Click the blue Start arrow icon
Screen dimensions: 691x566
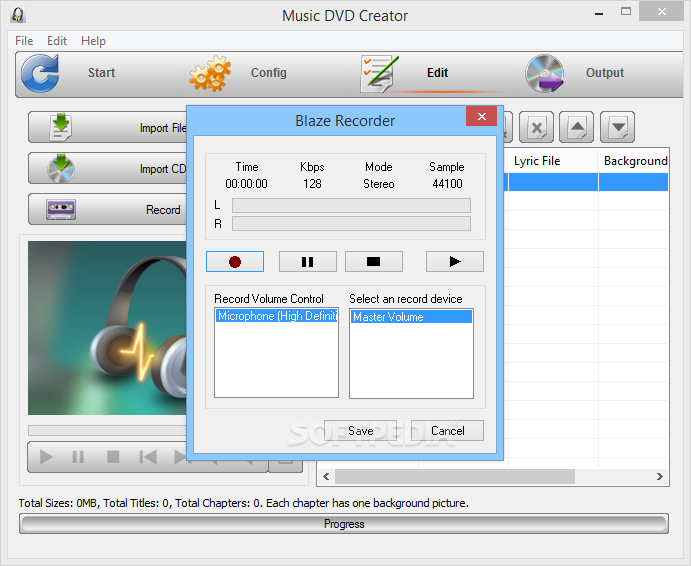coord(40,73)
